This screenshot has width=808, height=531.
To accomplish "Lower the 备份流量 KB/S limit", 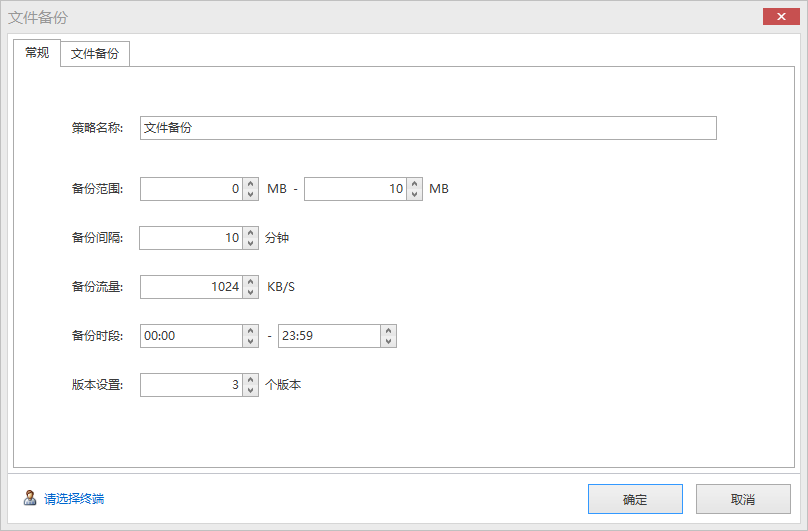I will (250, 292).
